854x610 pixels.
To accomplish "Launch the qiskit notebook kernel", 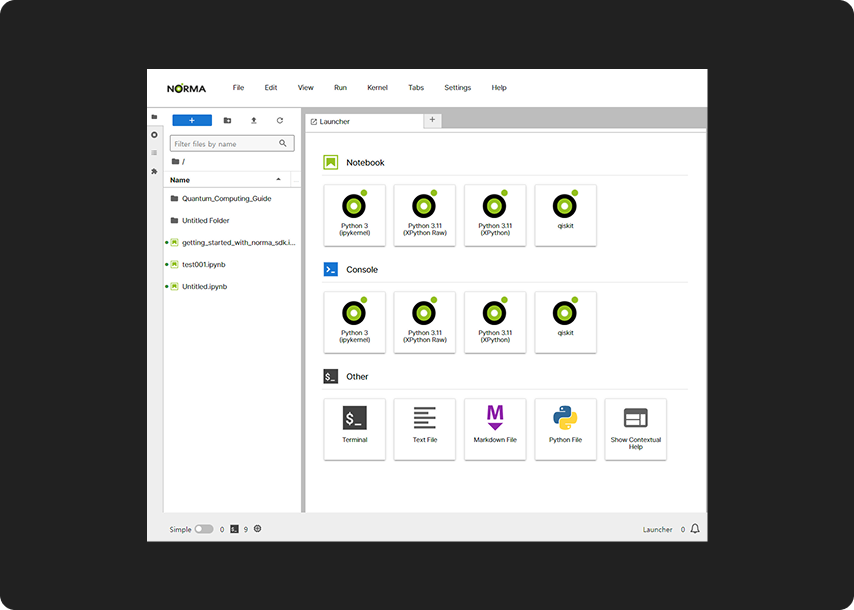I will click(565, 215).
